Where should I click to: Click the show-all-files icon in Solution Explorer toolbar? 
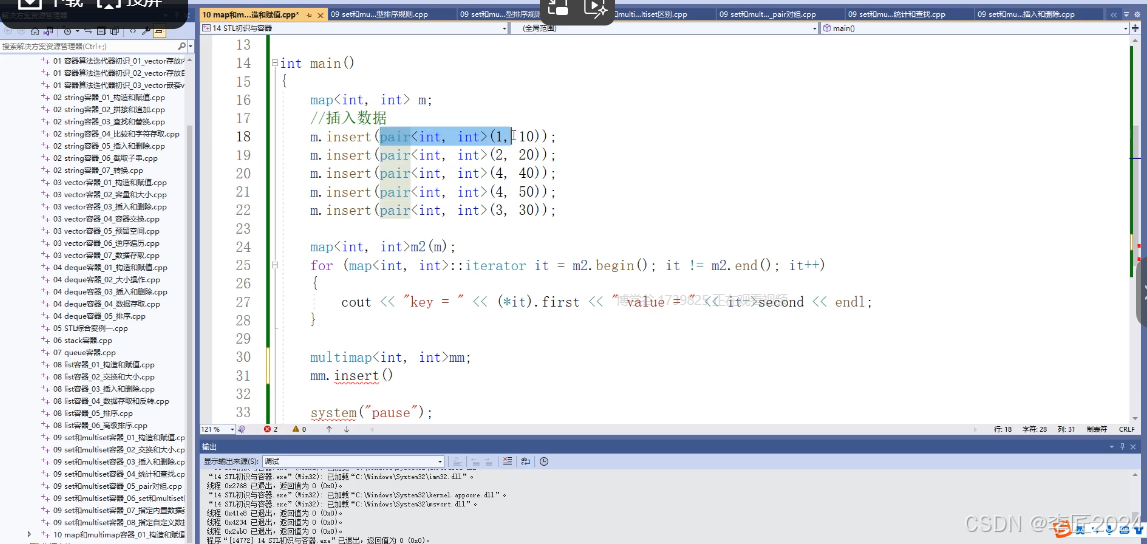pyautogui.click(x=114, y=31)
